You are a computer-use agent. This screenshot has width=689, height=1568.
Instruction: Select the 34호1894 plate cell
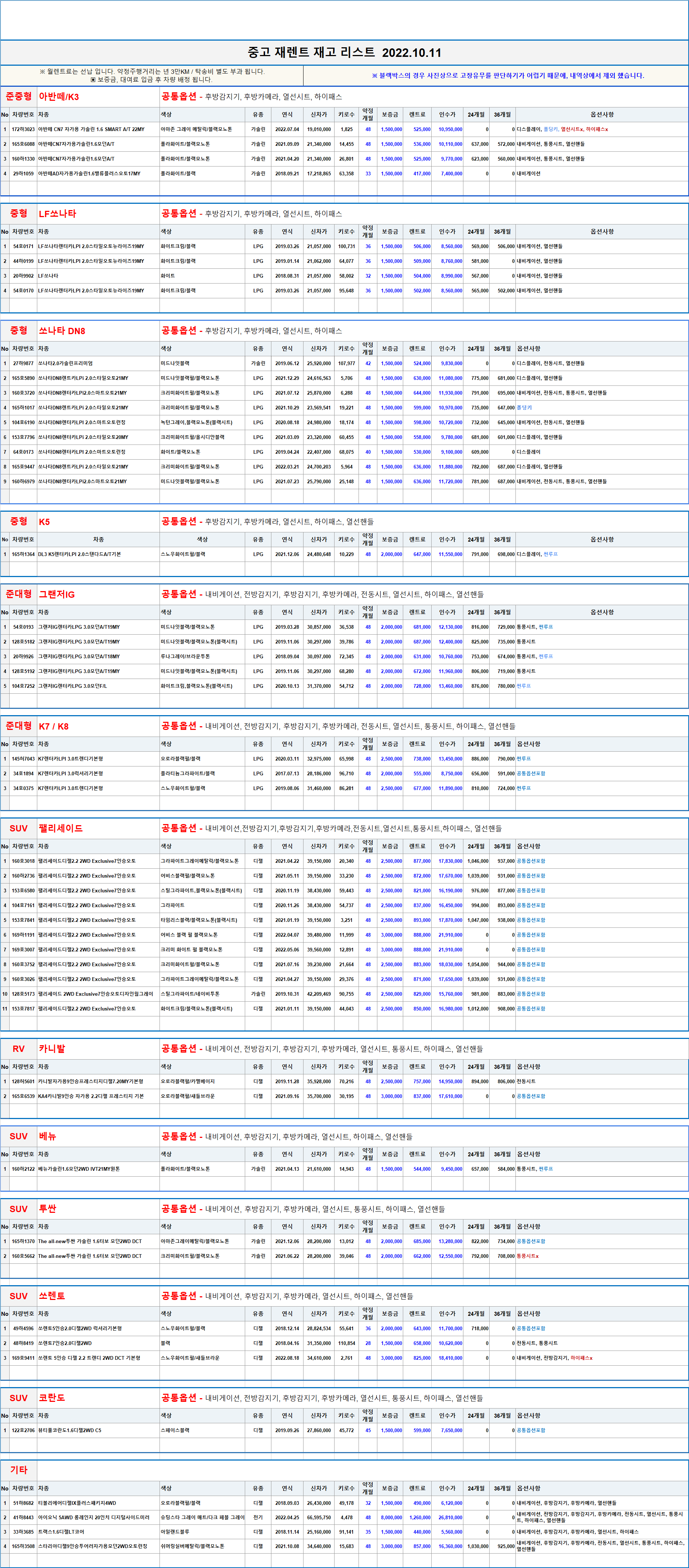click(x=23, y=773)
